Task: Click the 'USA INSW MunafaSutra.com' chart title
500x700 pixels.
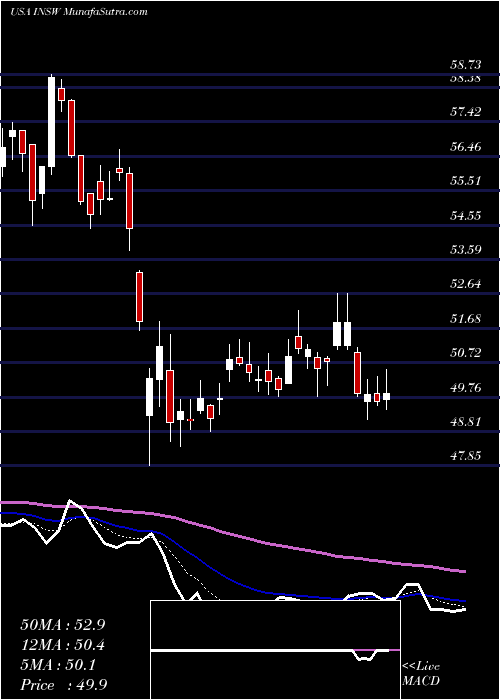Action: 79,12
